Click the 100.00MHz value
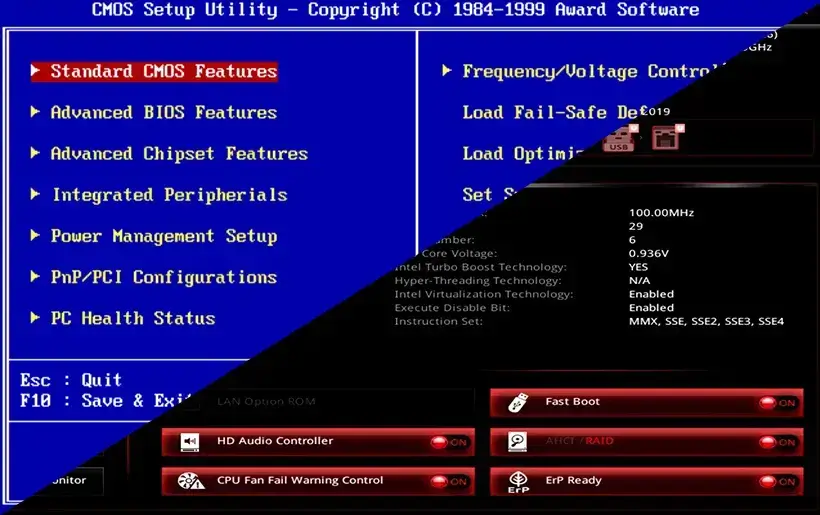 coord(661,212)
